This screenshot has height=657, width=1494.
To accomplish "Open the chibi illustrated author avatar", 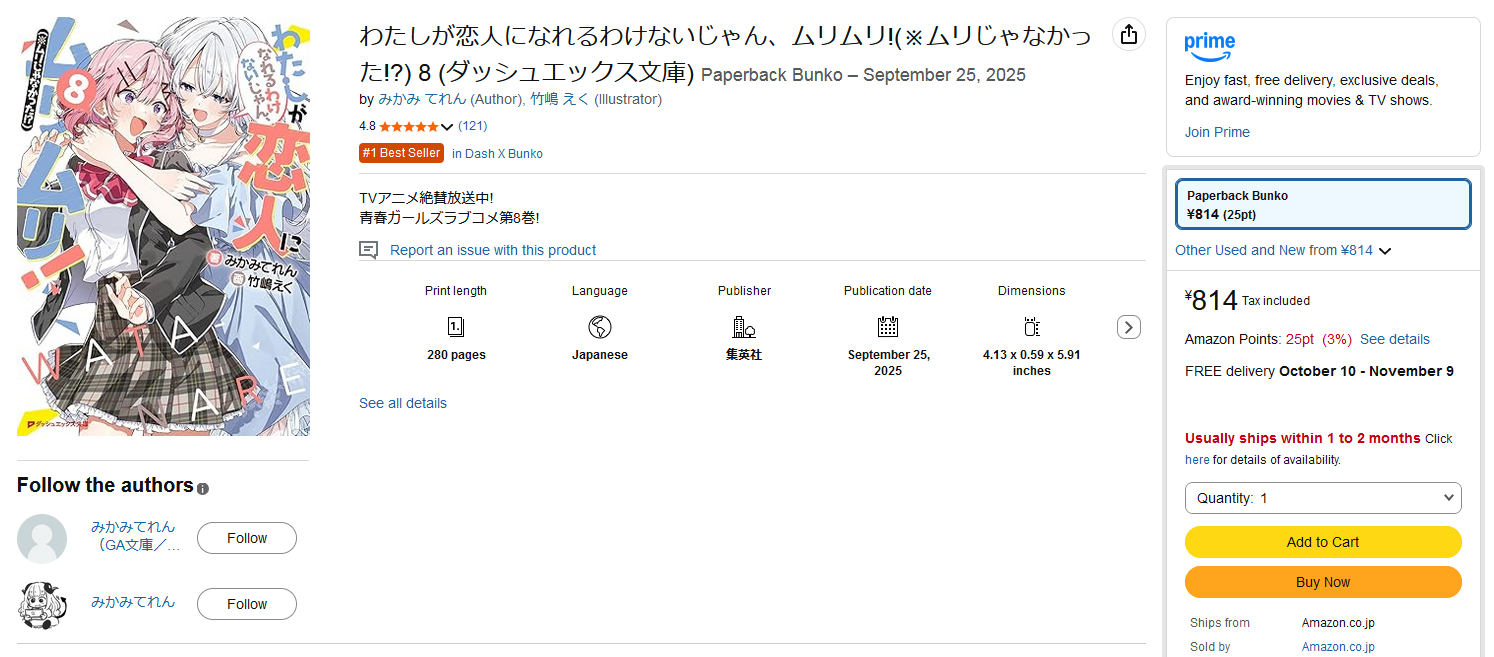I will [x=42, y=605].
